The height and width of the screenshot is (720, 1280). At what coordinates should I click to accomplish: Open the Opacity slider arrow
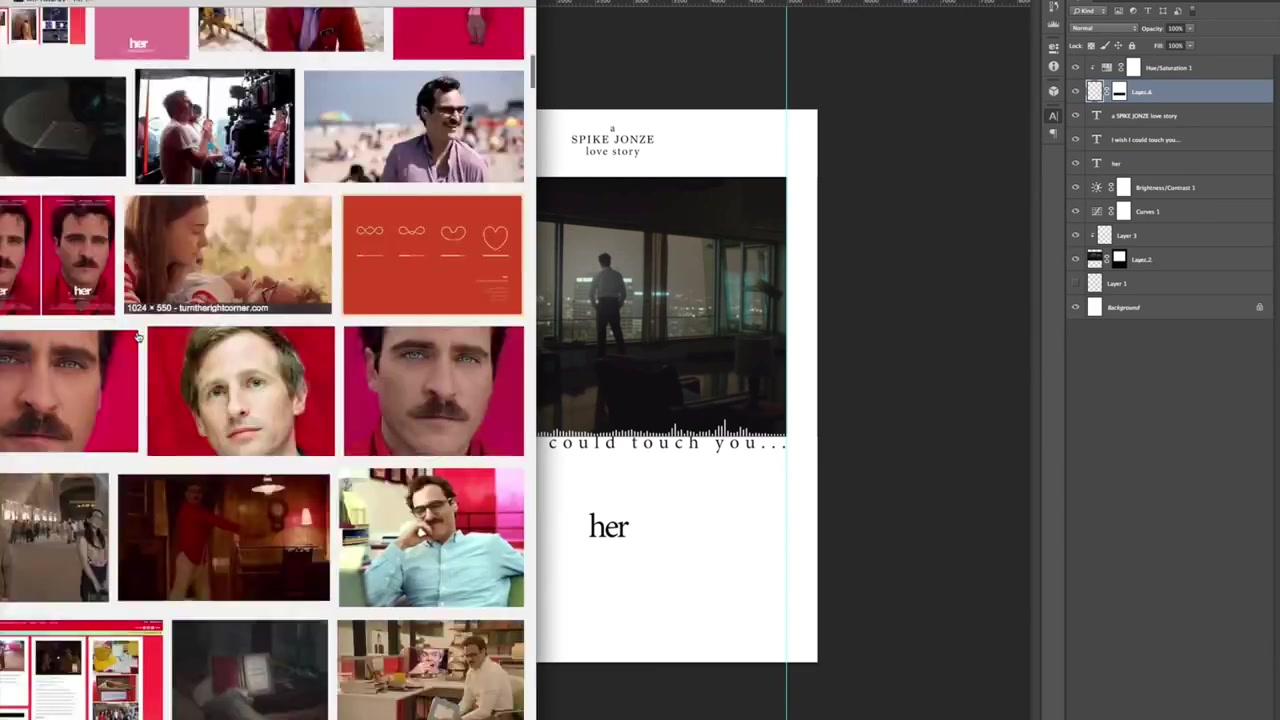1190,28
